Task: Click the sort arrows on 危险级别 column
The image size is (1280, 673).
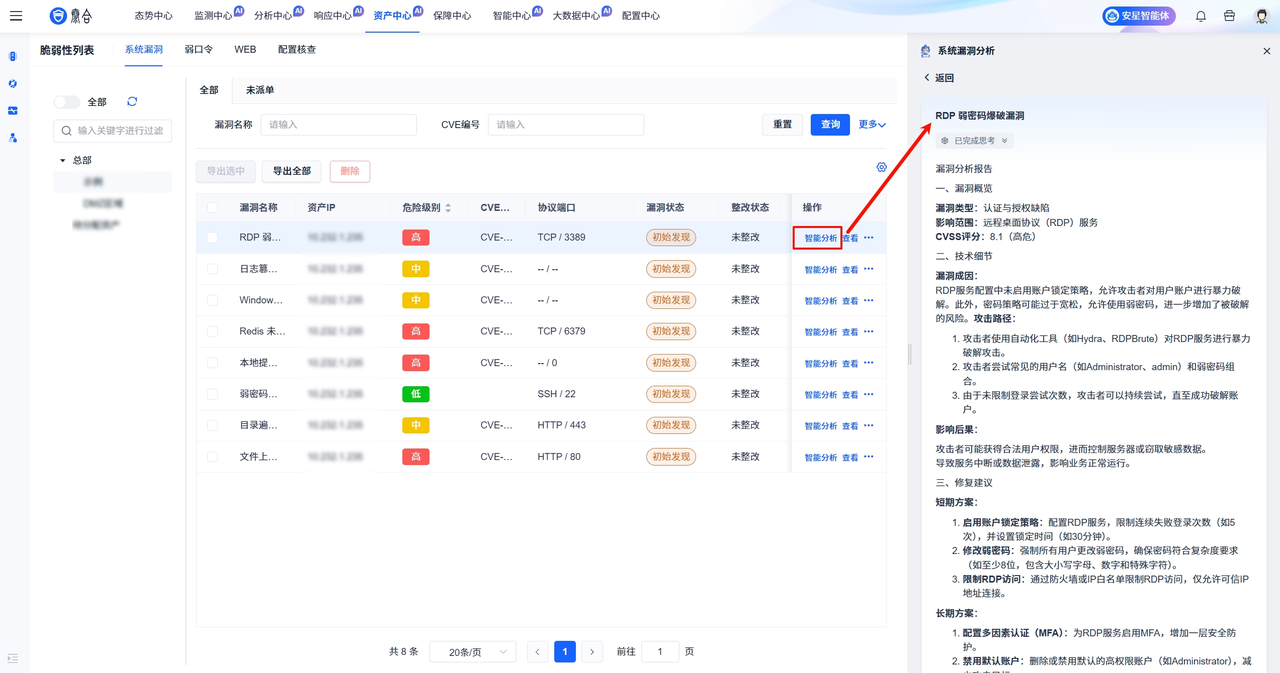Action: (x=448, y=208)
